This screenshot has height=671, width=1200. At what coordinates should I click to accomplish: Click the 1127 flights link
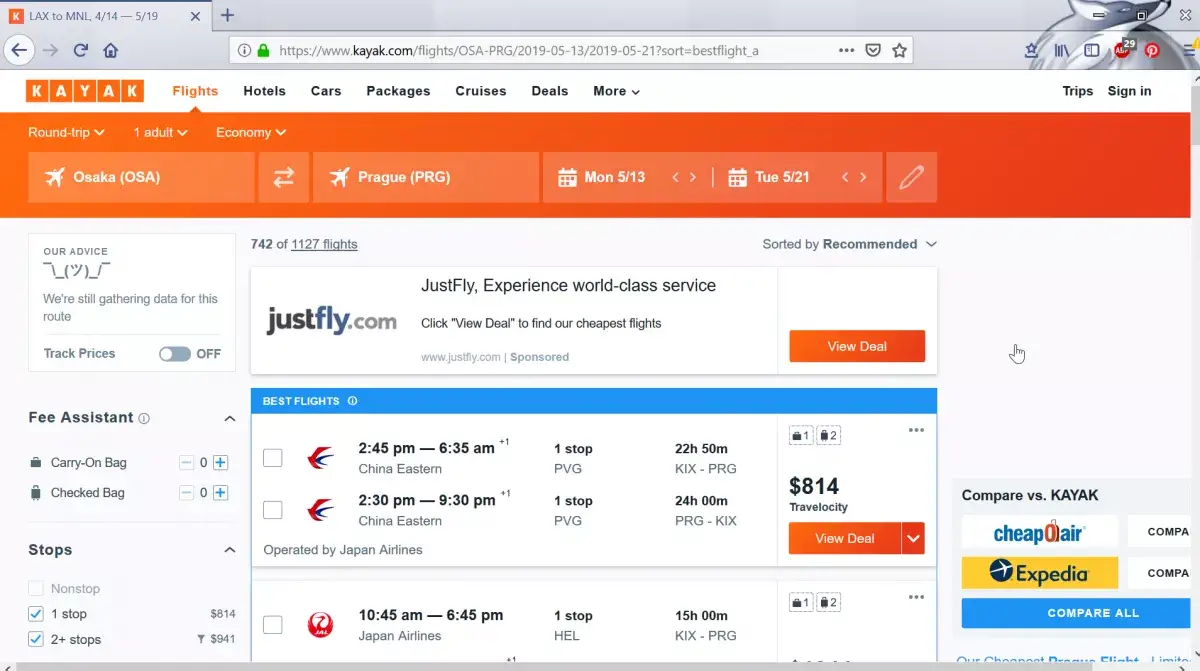click(324, 244)
